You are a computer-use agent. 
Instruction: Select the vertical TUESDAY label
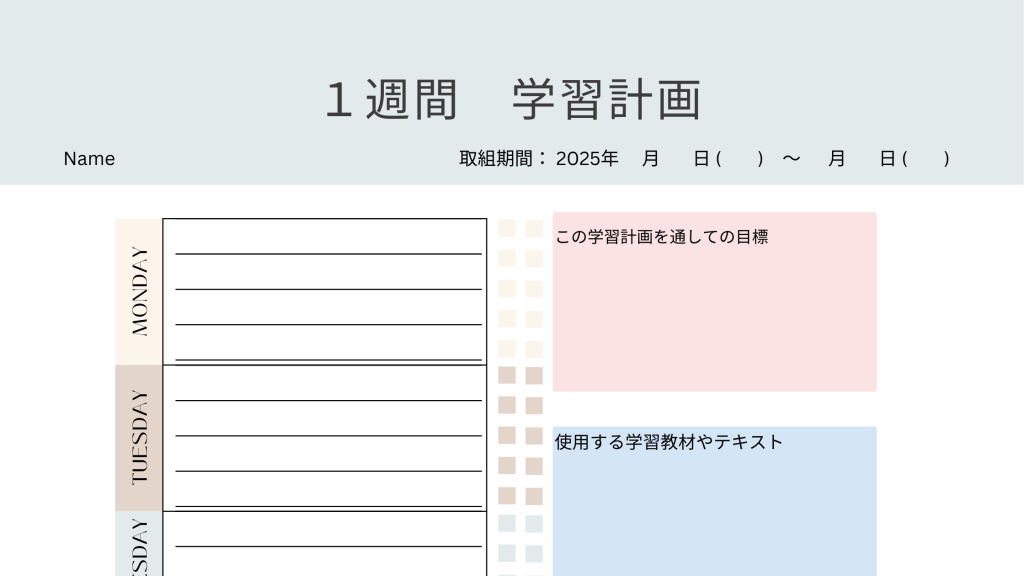point(139,437)
